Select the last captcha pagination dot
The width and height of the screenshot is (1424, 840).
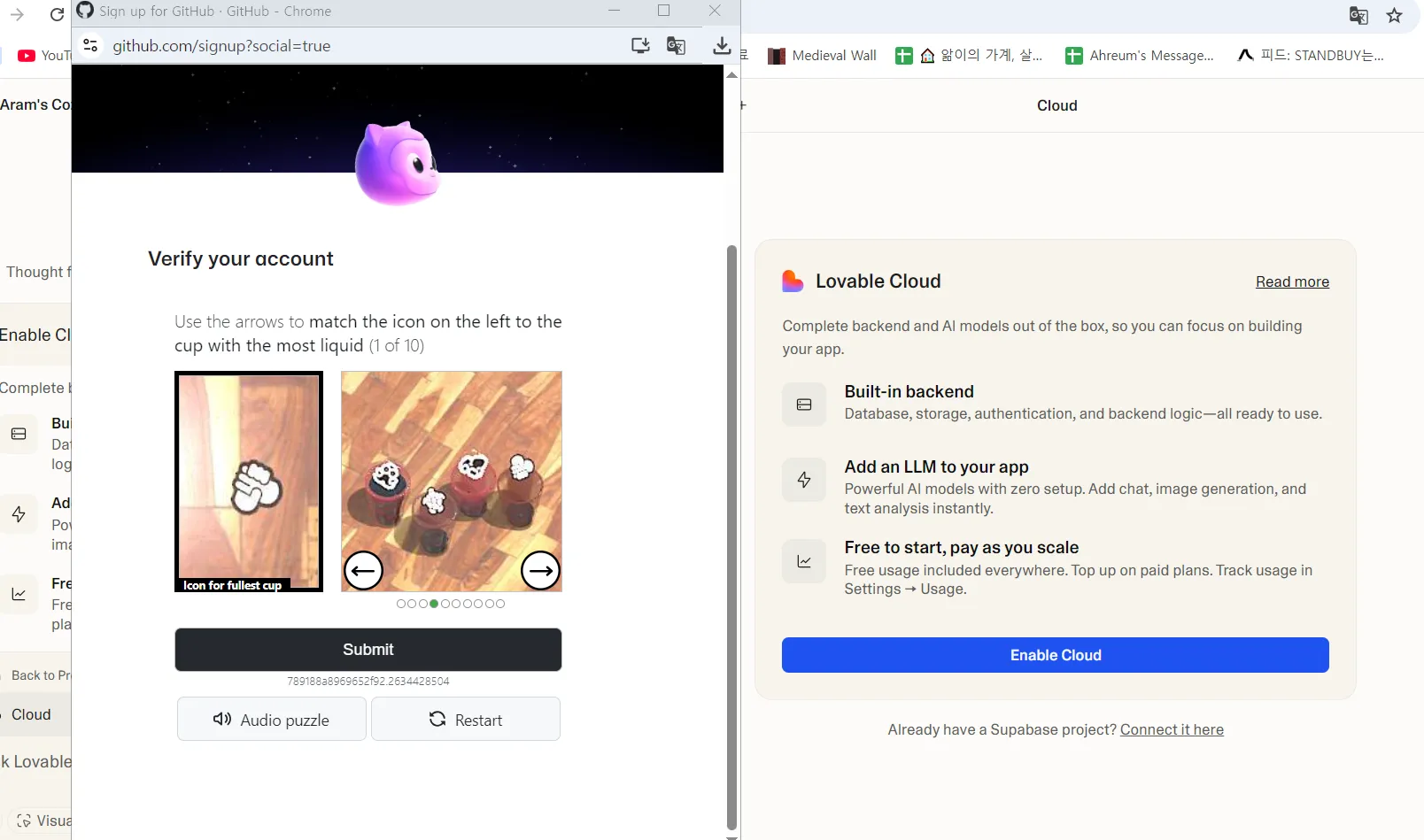click(x=500, y=604)
